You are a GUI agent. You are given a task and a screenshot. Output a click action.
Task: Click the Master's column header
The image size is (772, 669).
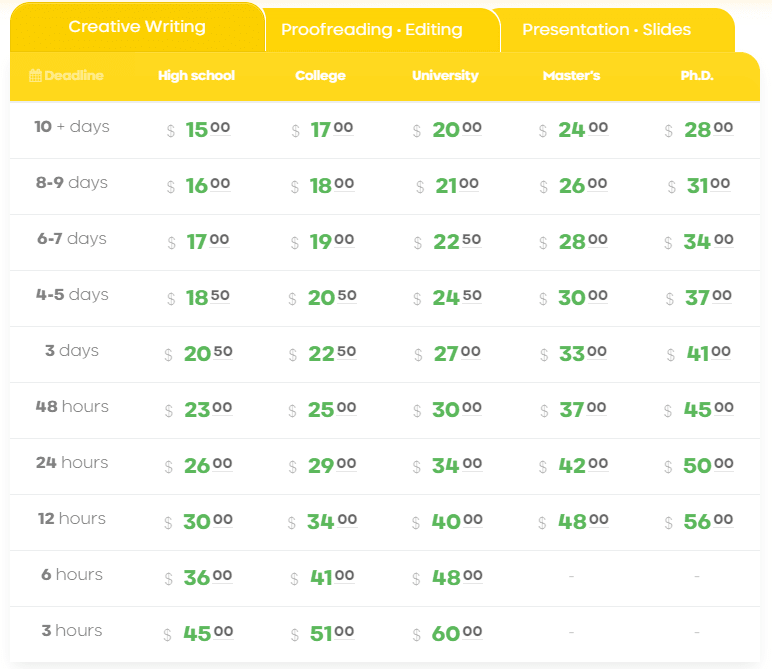pyautogui.click(x=571, y=75)
